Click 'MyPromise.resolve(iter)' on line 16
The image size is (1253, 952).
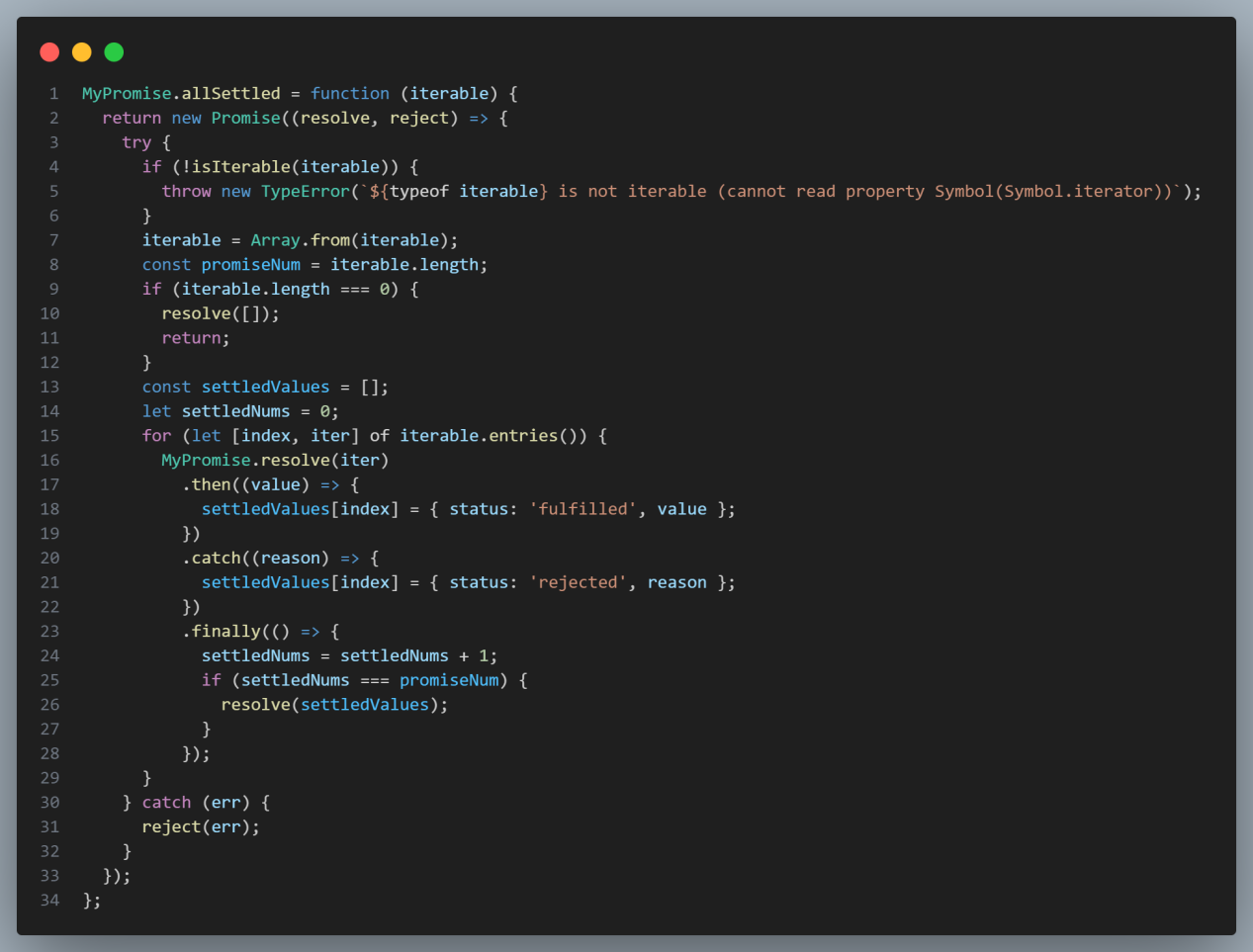(x=276, y=461)
